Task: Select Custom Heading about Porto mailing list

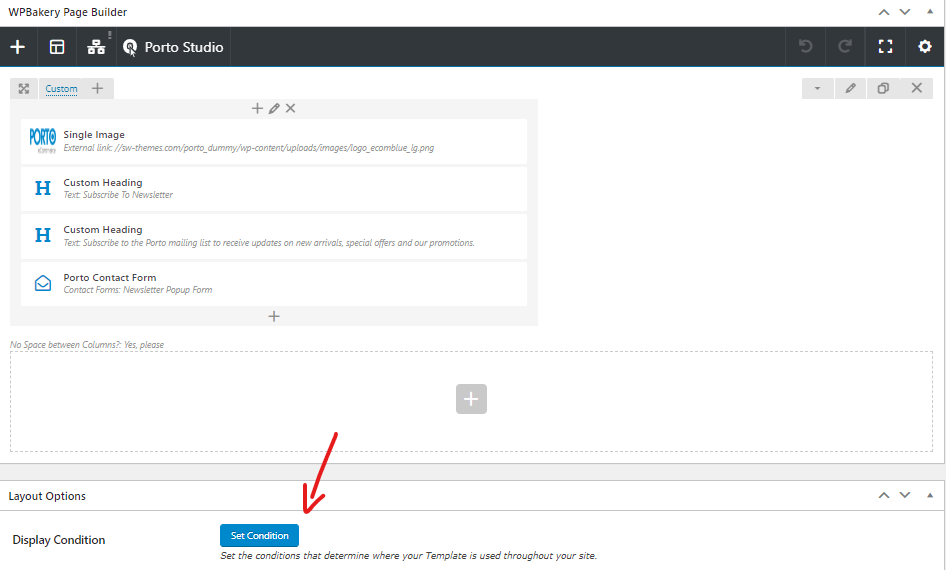Action: click(274, 236)
